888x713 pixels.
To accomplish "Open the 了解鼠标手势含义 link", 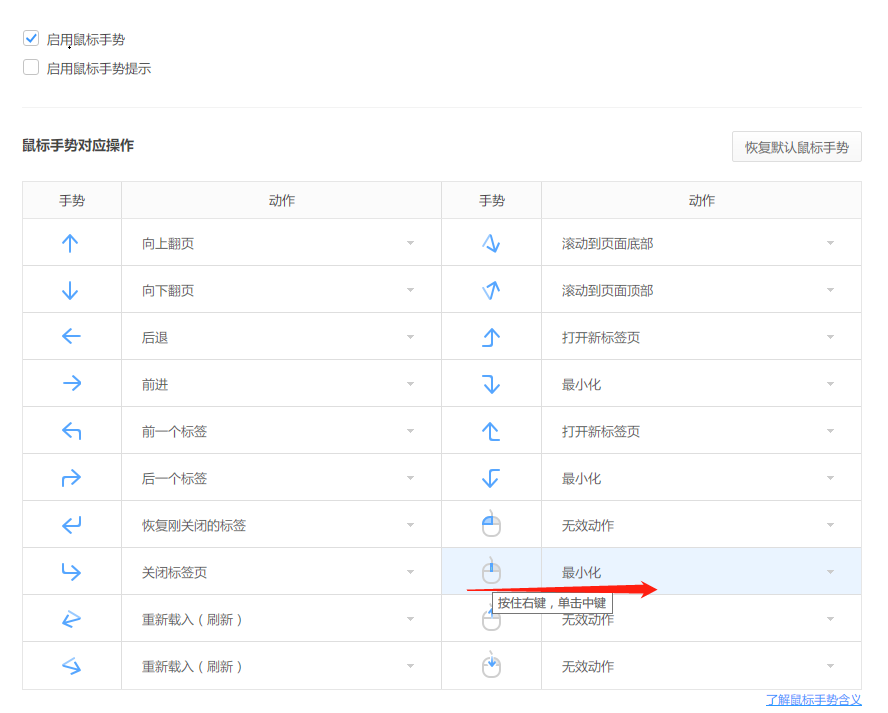I will point(813,700).
